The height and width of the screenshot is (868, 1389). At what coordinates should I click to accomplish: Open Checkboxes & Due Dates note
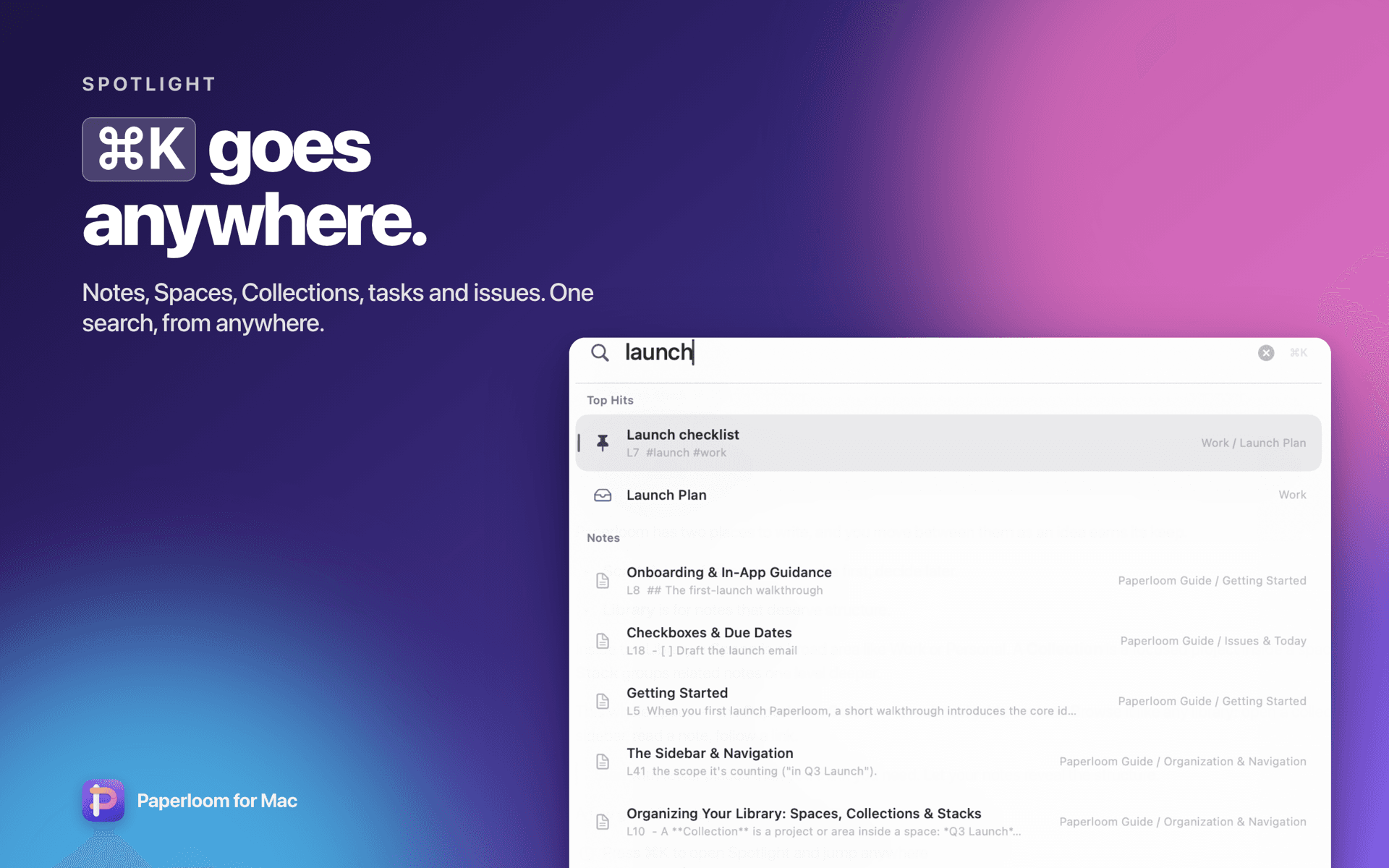(x=948, y=641)
